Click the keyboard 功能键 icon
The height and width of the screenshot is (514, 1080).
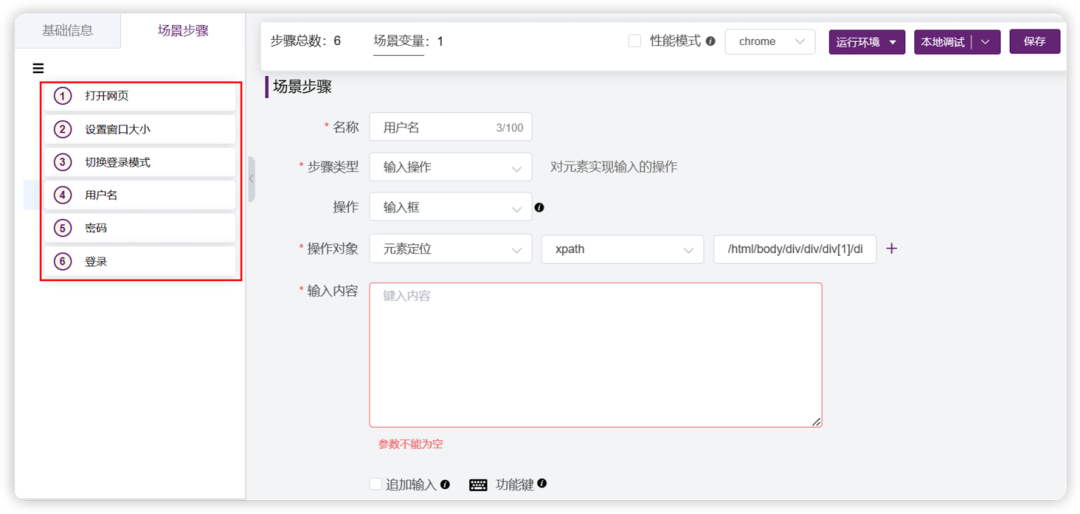pyautogui.click(x=478, y=485)
